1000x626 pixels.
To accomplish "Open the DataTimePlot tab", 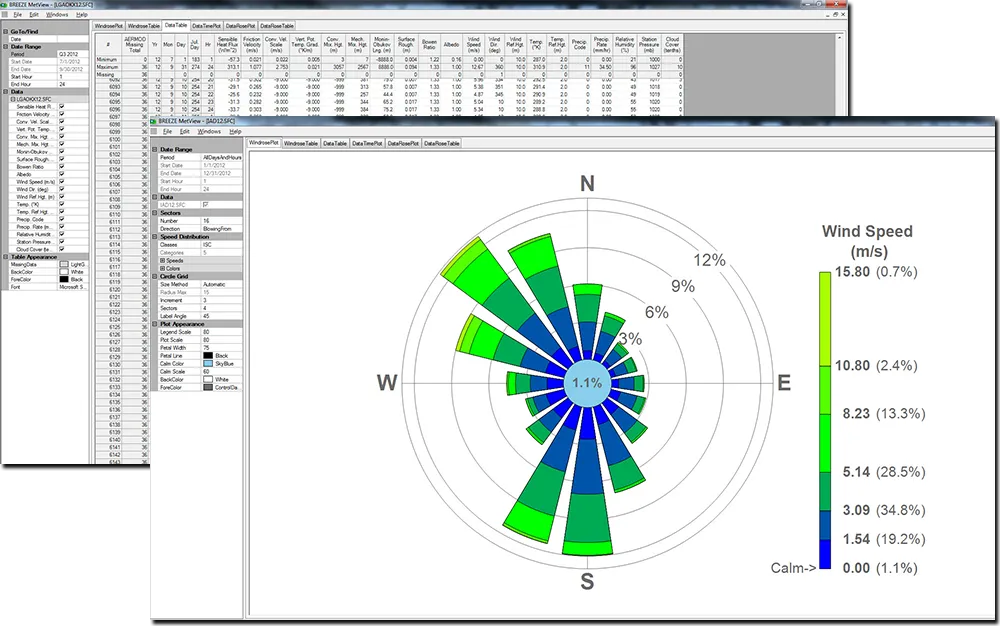I will point(367,143).
